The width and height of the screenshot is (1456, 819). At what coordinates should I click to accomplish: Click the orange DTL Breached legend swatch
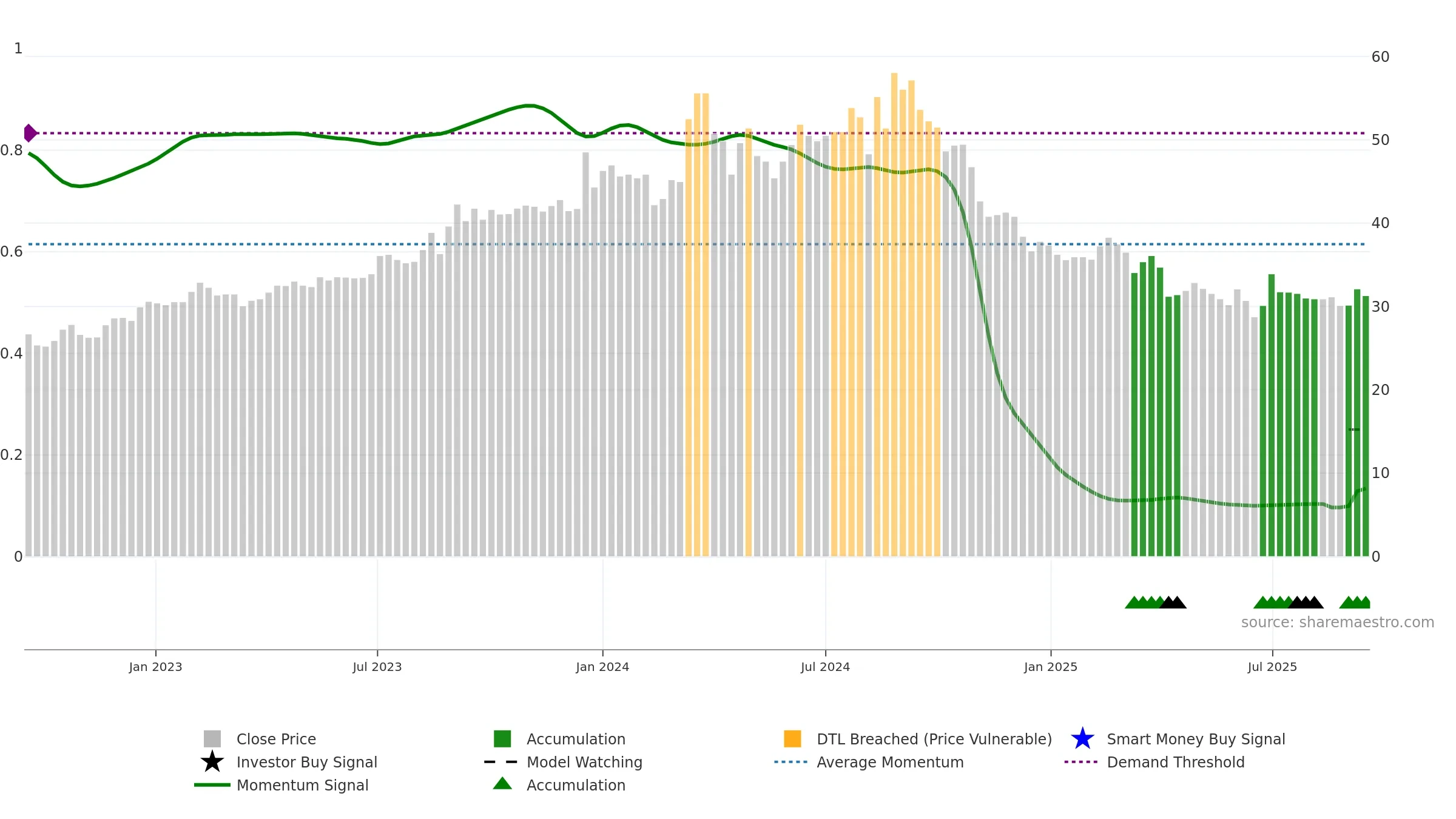coord(792,739)
